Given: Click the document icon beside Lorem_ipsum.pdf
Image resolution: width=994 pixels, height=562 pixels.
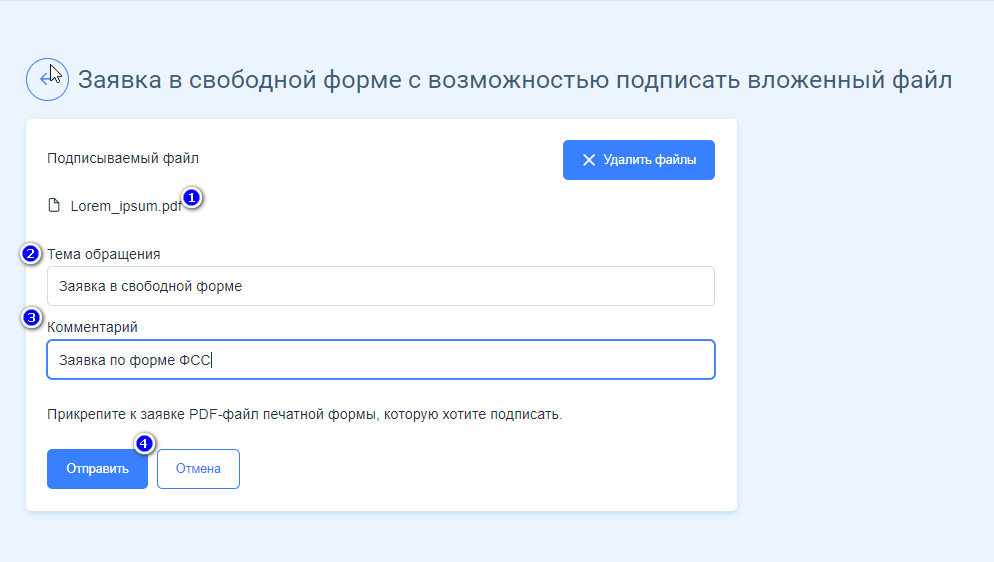Looking at the screenshot, I should 55,205.
